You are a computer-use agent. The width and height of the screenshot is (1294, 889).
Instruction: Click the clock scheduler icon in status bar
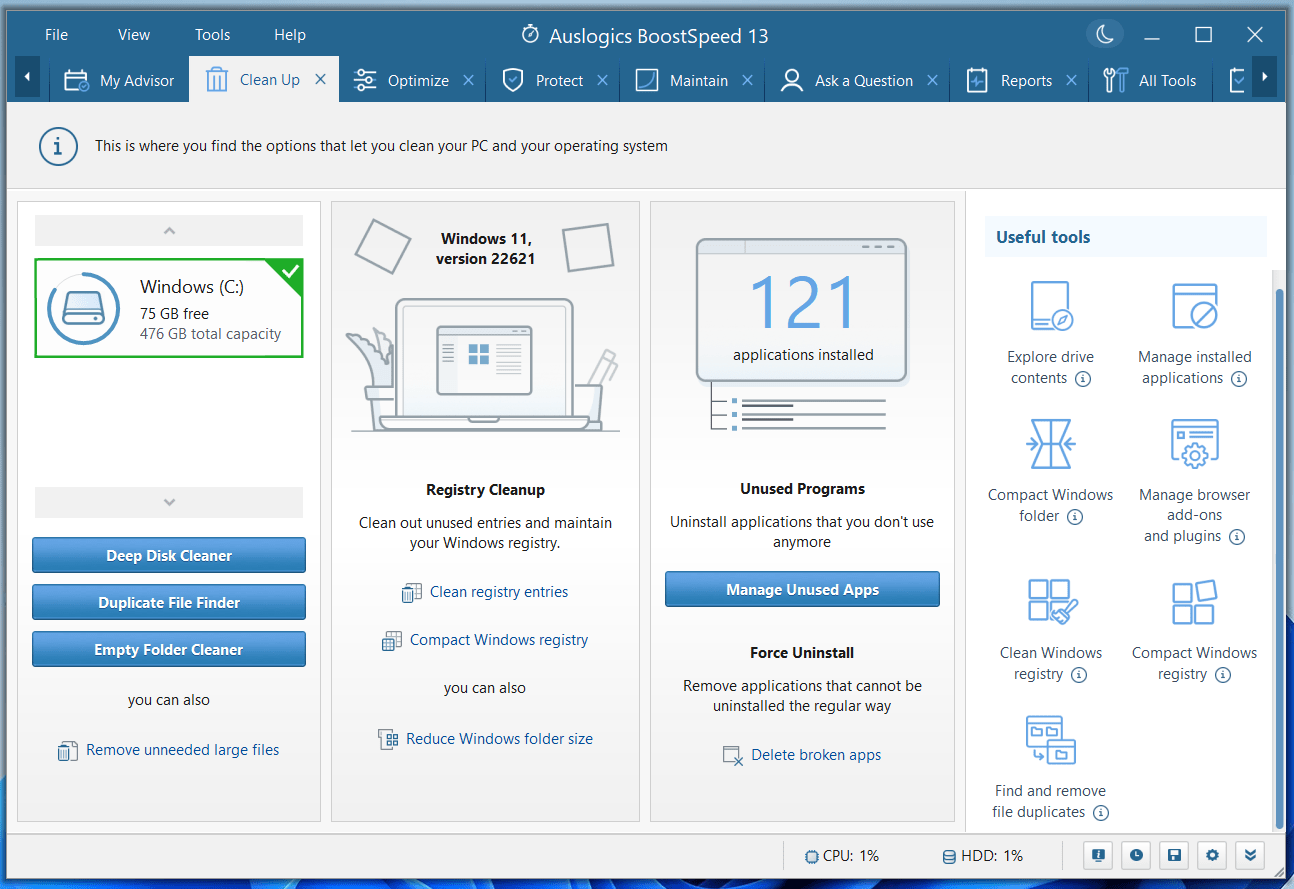click(x=1136, y=855)
